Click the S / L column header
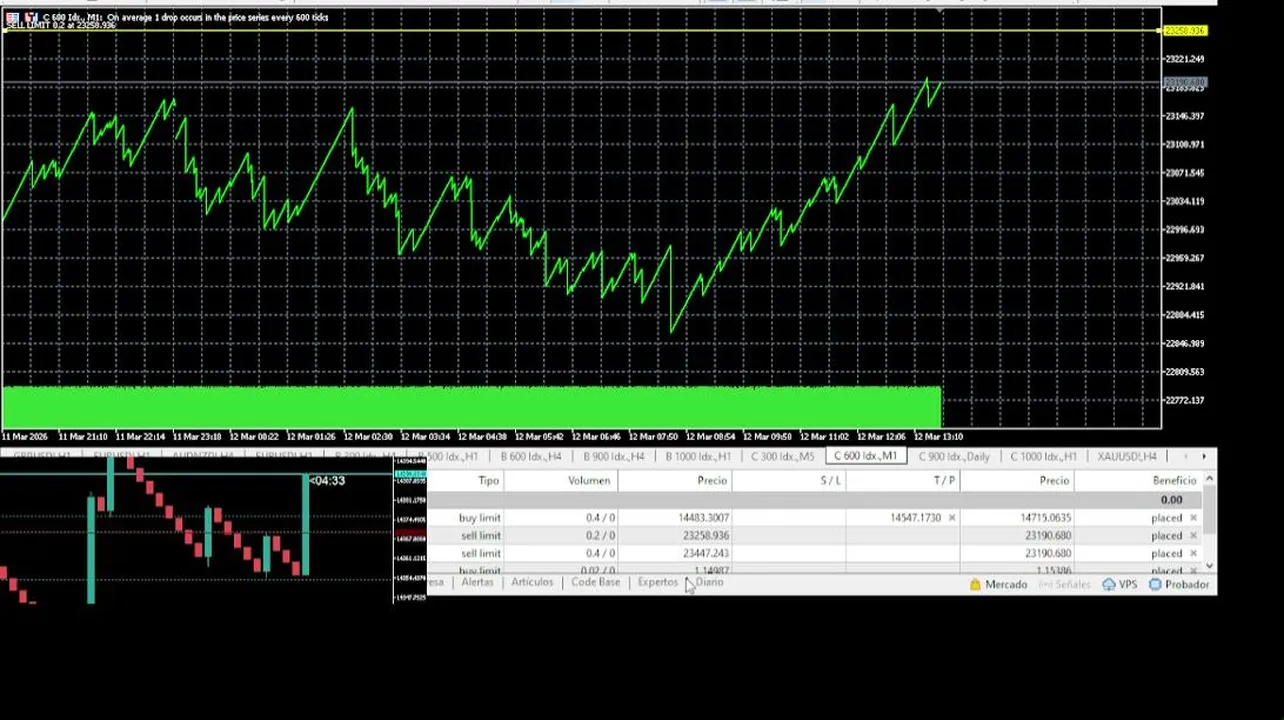The height and width of the screenshot is (720, 1284). tap(789, 481)
